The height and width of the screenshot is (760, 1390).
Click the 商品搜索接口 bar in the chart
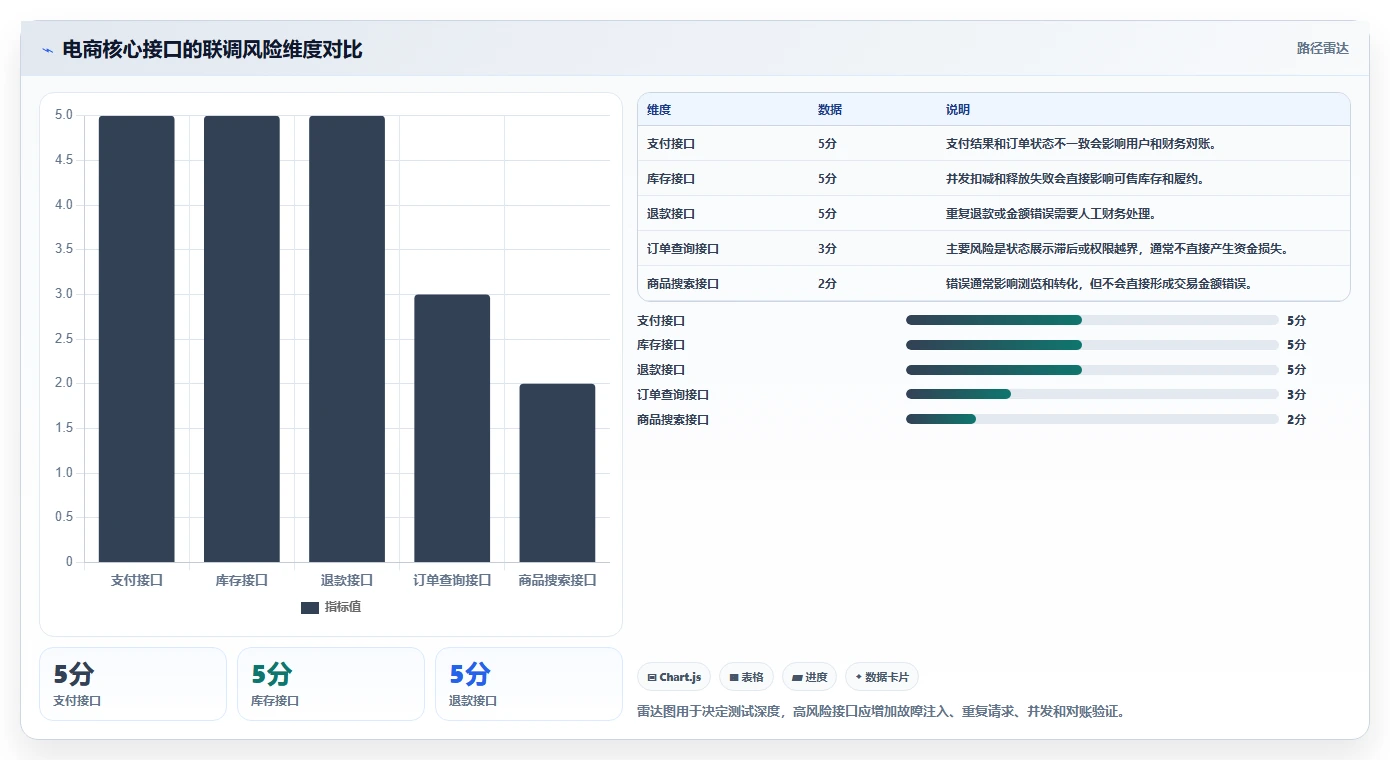(x=557, y=473)
